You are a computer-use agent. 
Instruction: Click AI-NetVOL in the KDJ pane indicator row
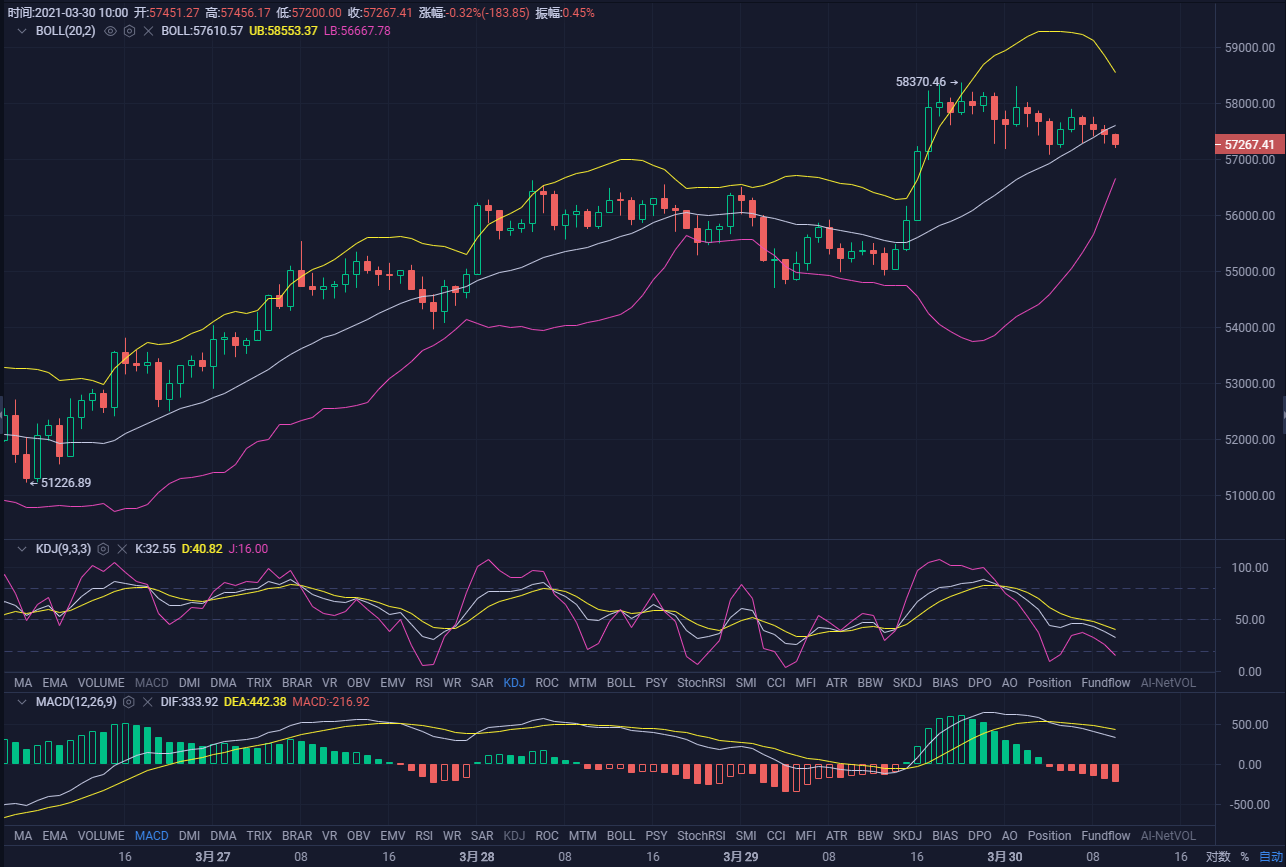pos(1167,683)
